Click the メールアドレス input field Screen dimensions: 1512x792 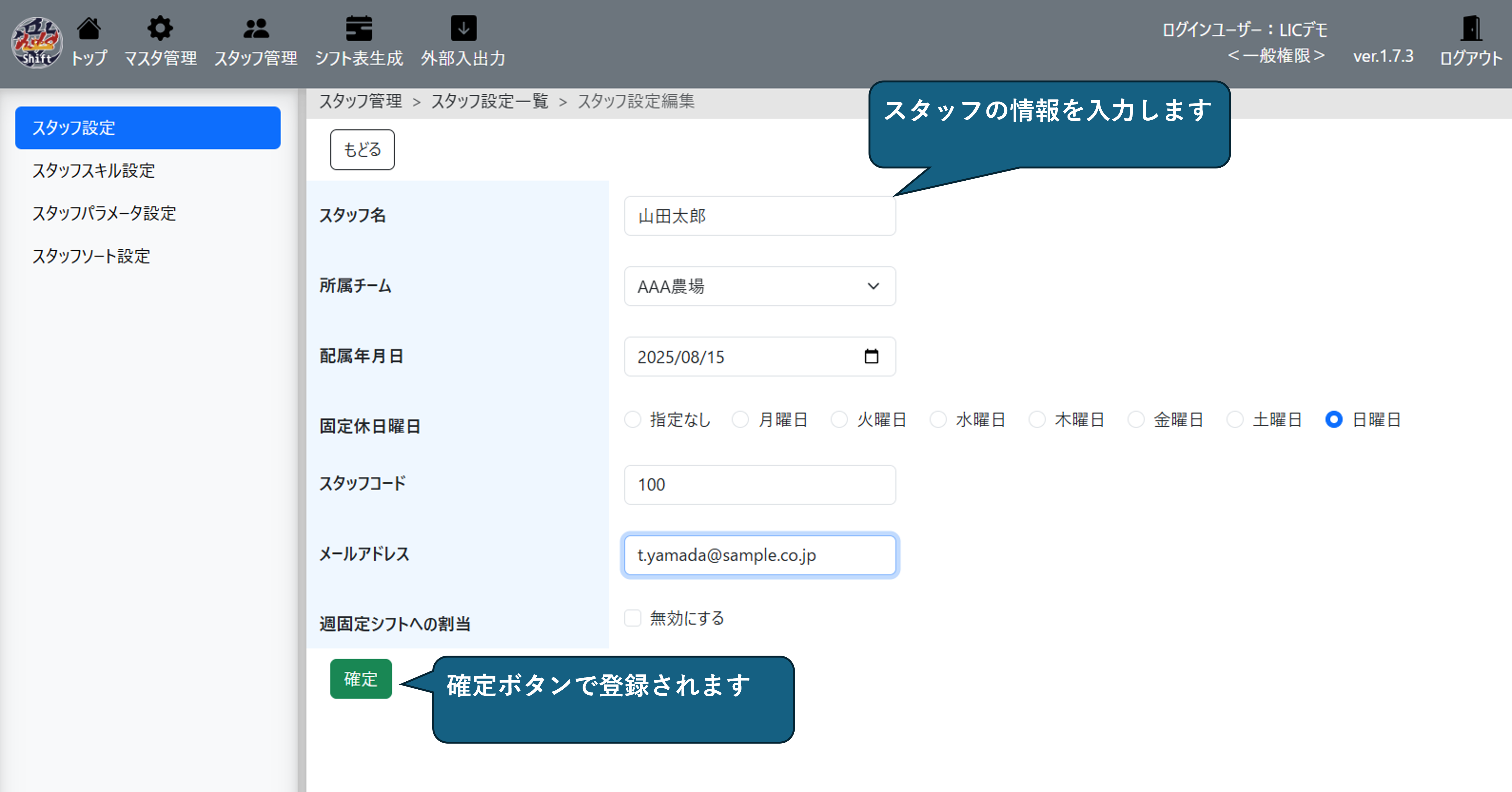point(759,555)
